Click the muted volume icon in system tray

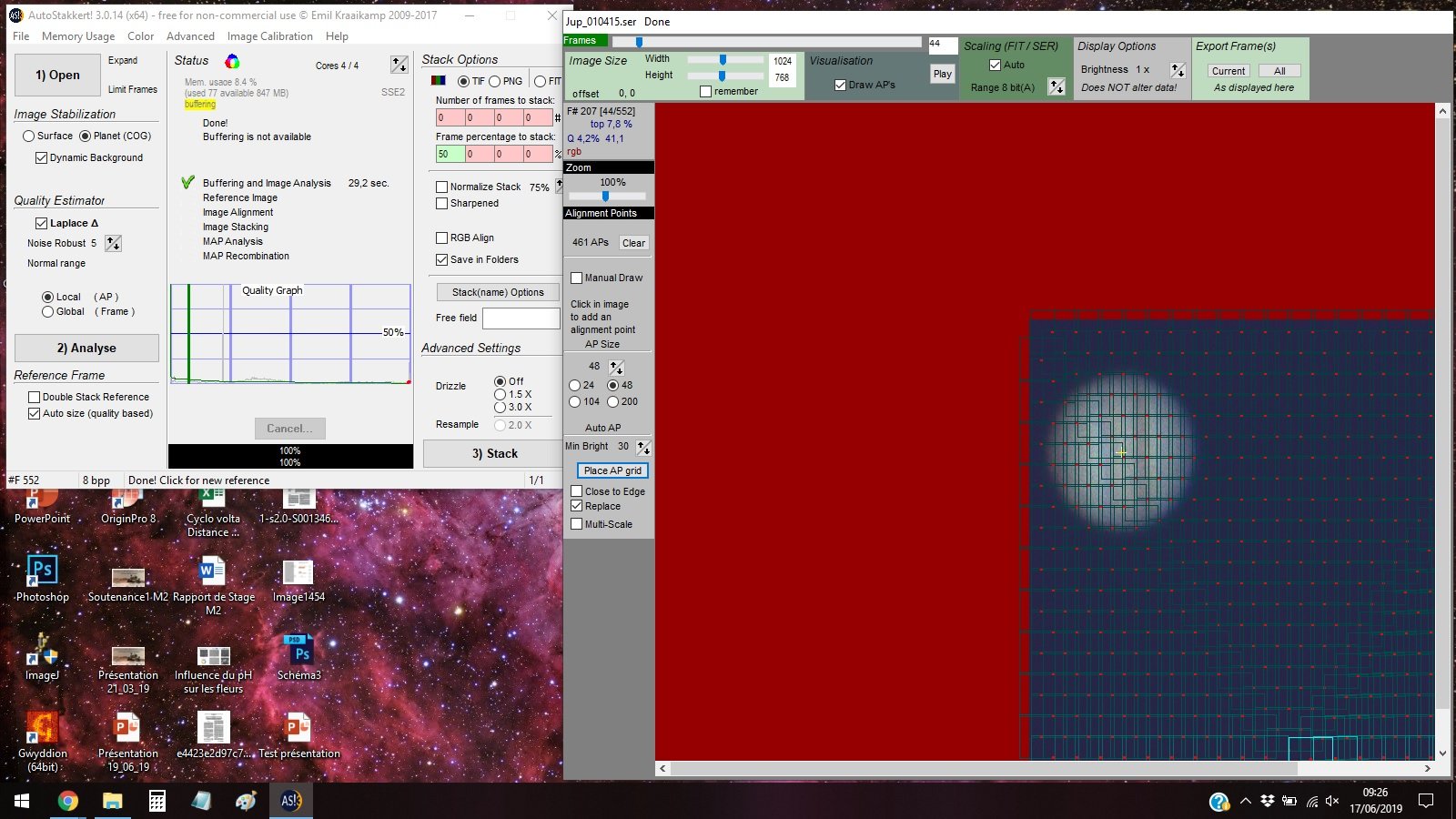point(1333,801)
